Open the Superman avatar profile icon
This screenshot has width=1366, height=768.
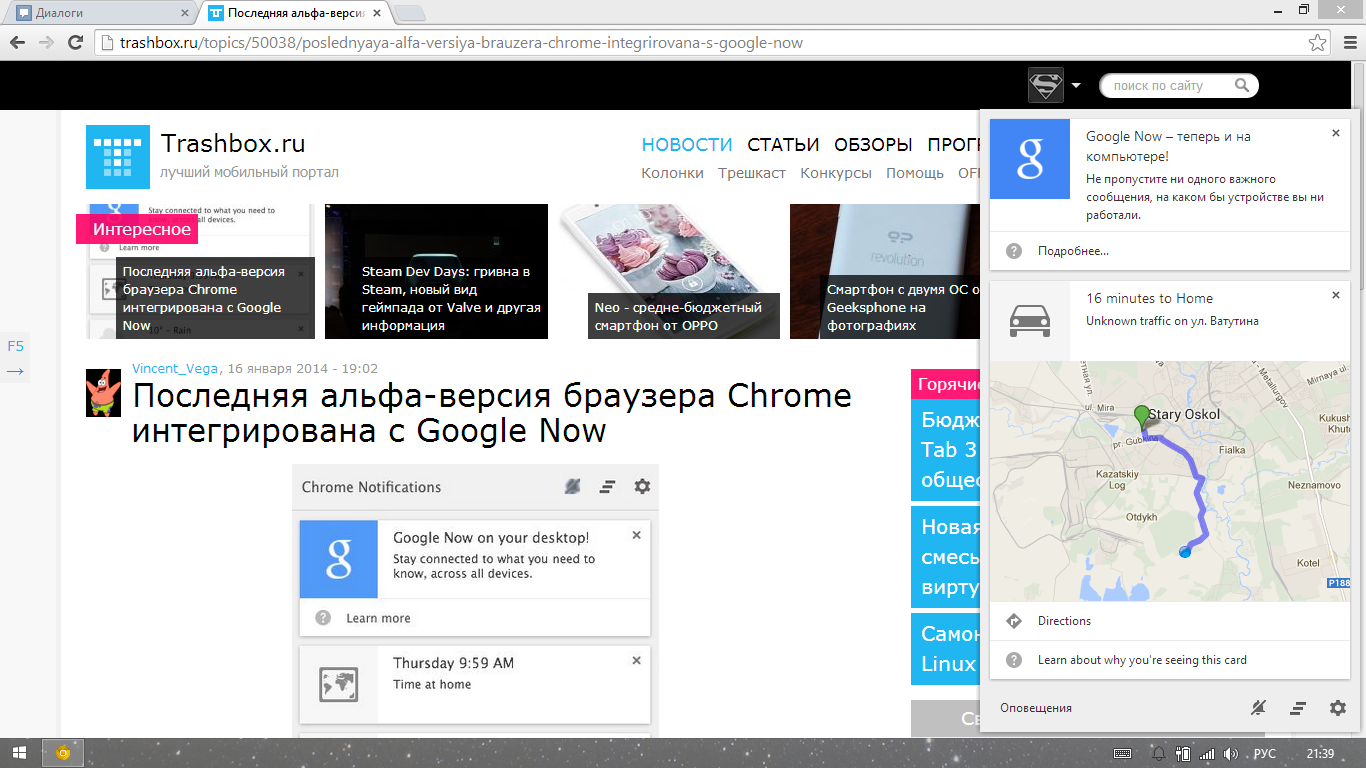click(1045, 85)
